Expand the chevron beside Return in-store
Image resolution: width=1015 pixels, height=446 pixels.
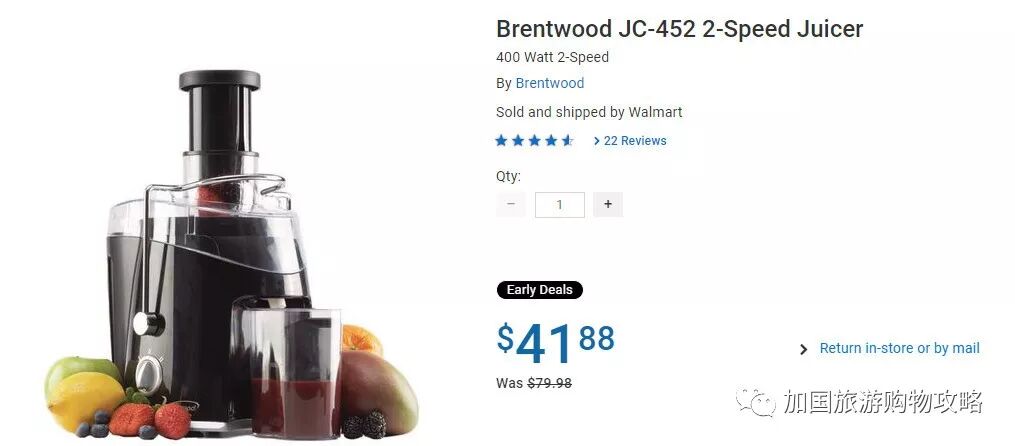coord(804,350)
